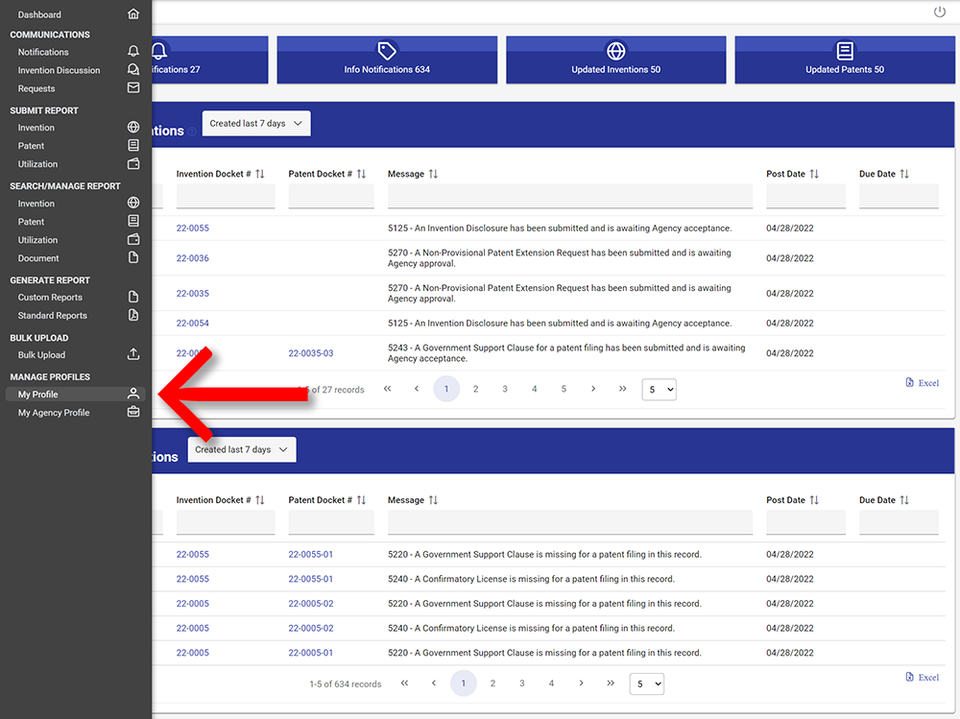Export first table to Excel
This screenshot has width=960, height=719.
point(922,383)
